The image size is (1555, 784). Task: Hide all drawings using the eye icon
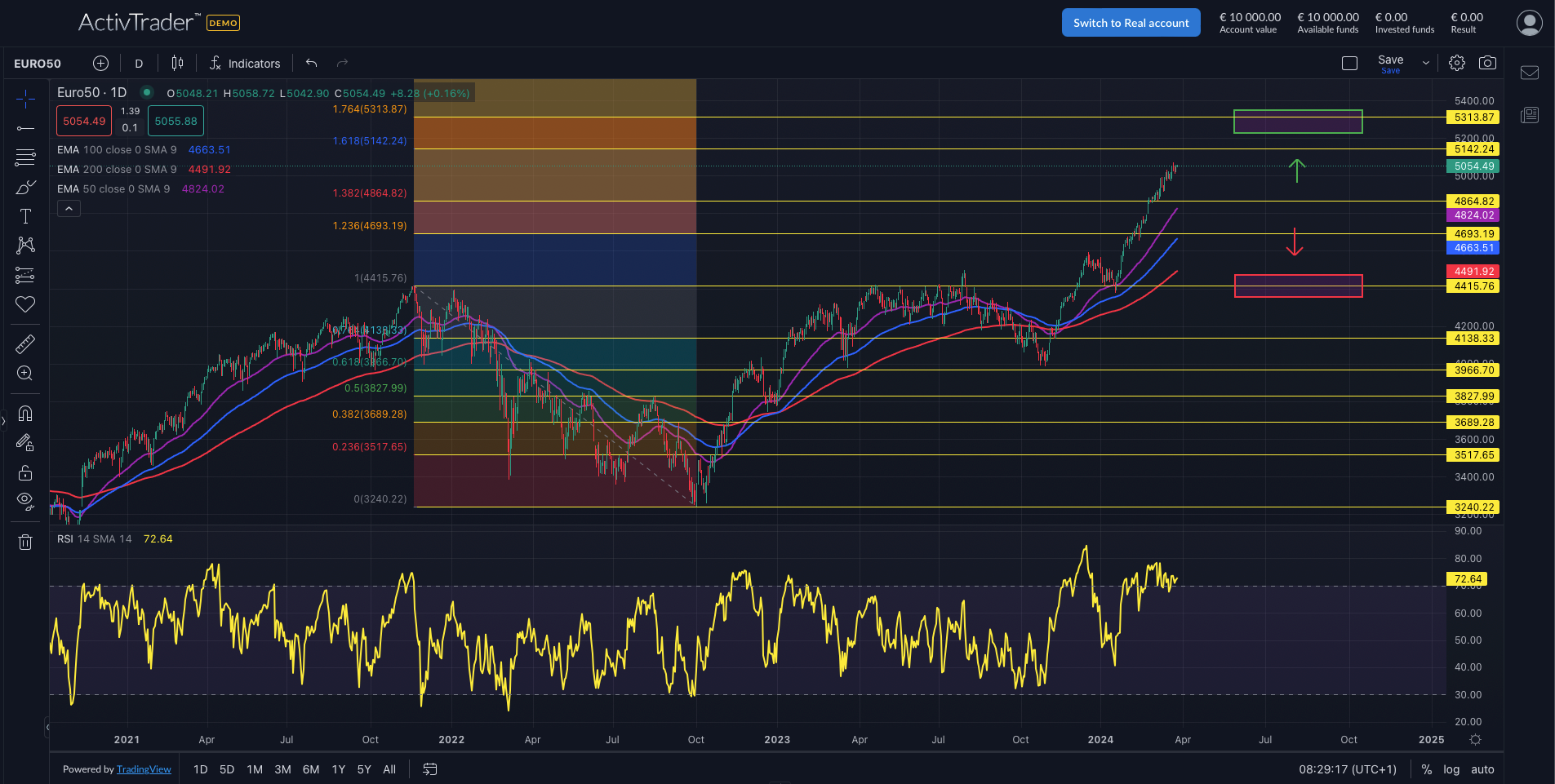pos(24,501)
